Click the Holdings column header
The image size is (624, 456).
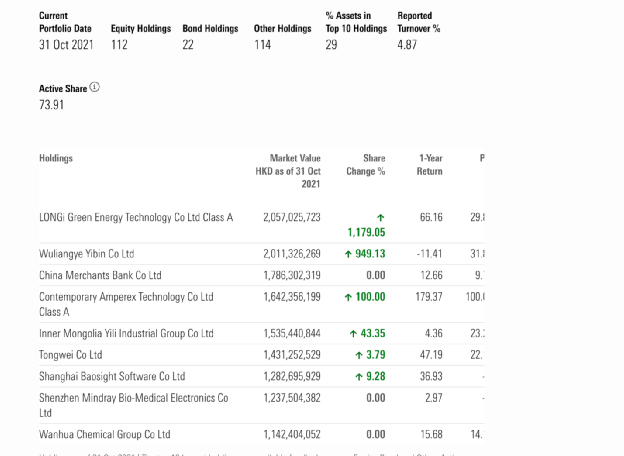pyautogui.click(x=56, y=158)
